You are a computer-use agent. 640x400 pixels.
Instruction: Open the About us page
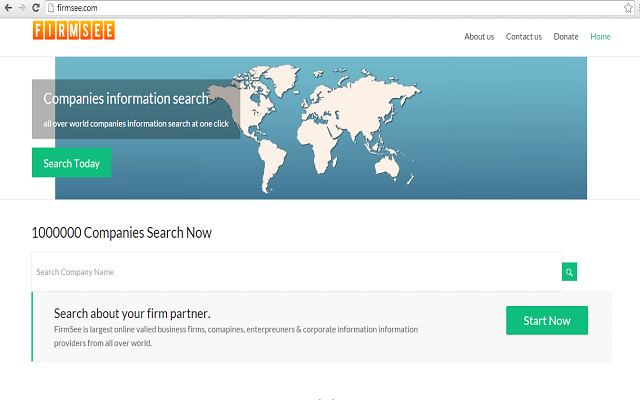(x=479, y=37)
